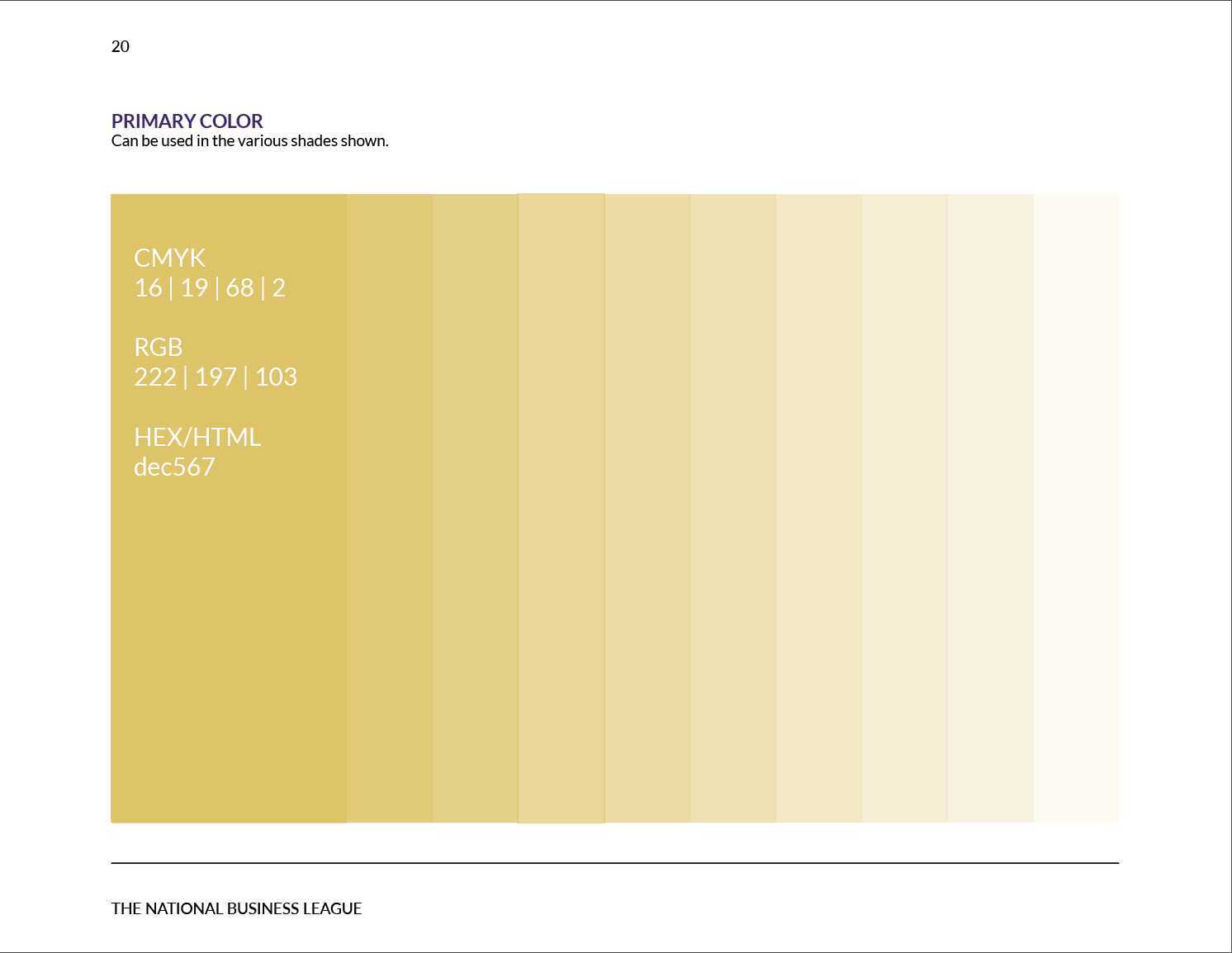Click the seventh pale gold swatch

pyautogui.click(x=819, y=508)
